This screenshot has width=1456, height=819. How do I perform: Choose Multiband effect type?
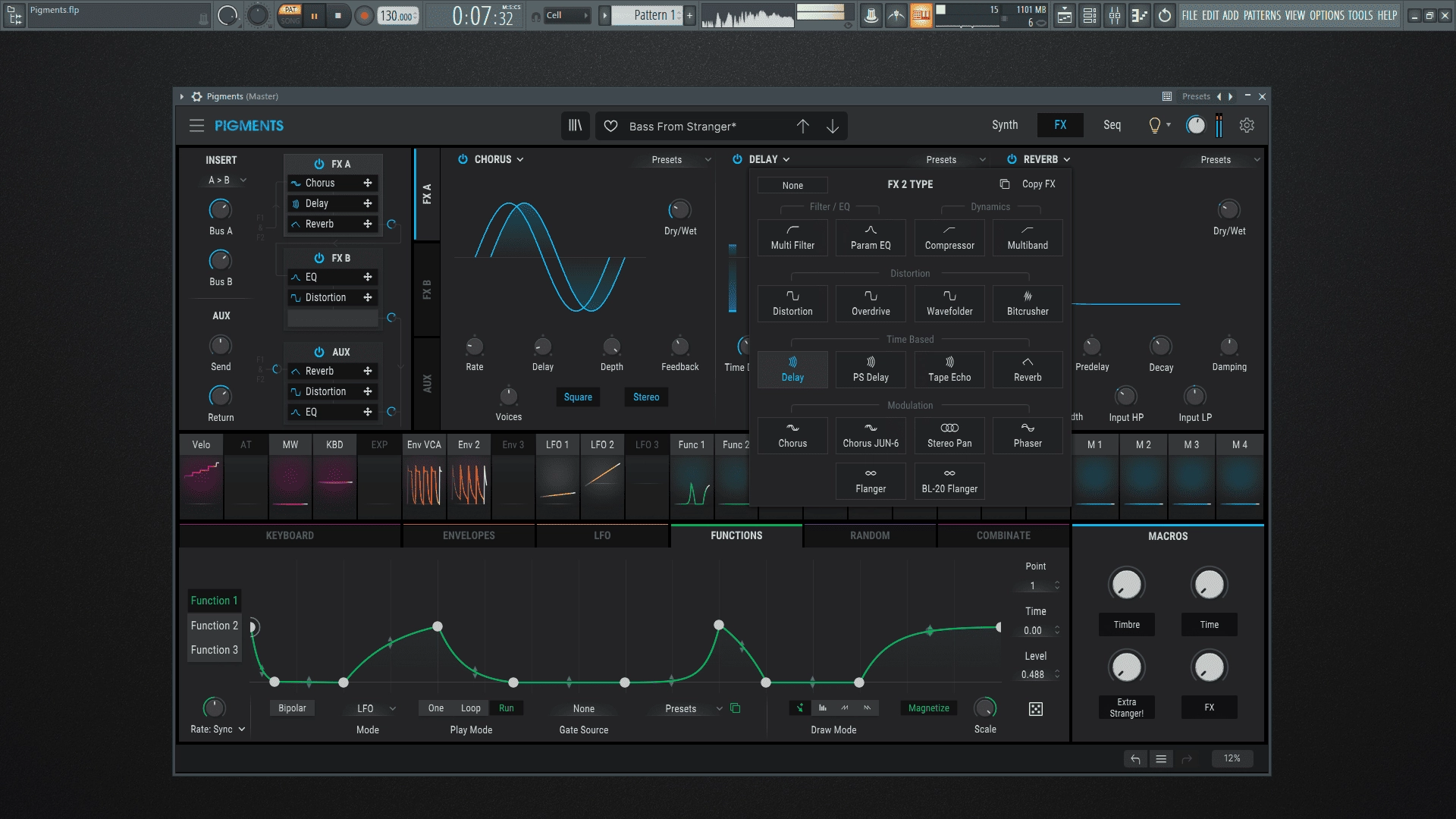tap(1028, 237)
